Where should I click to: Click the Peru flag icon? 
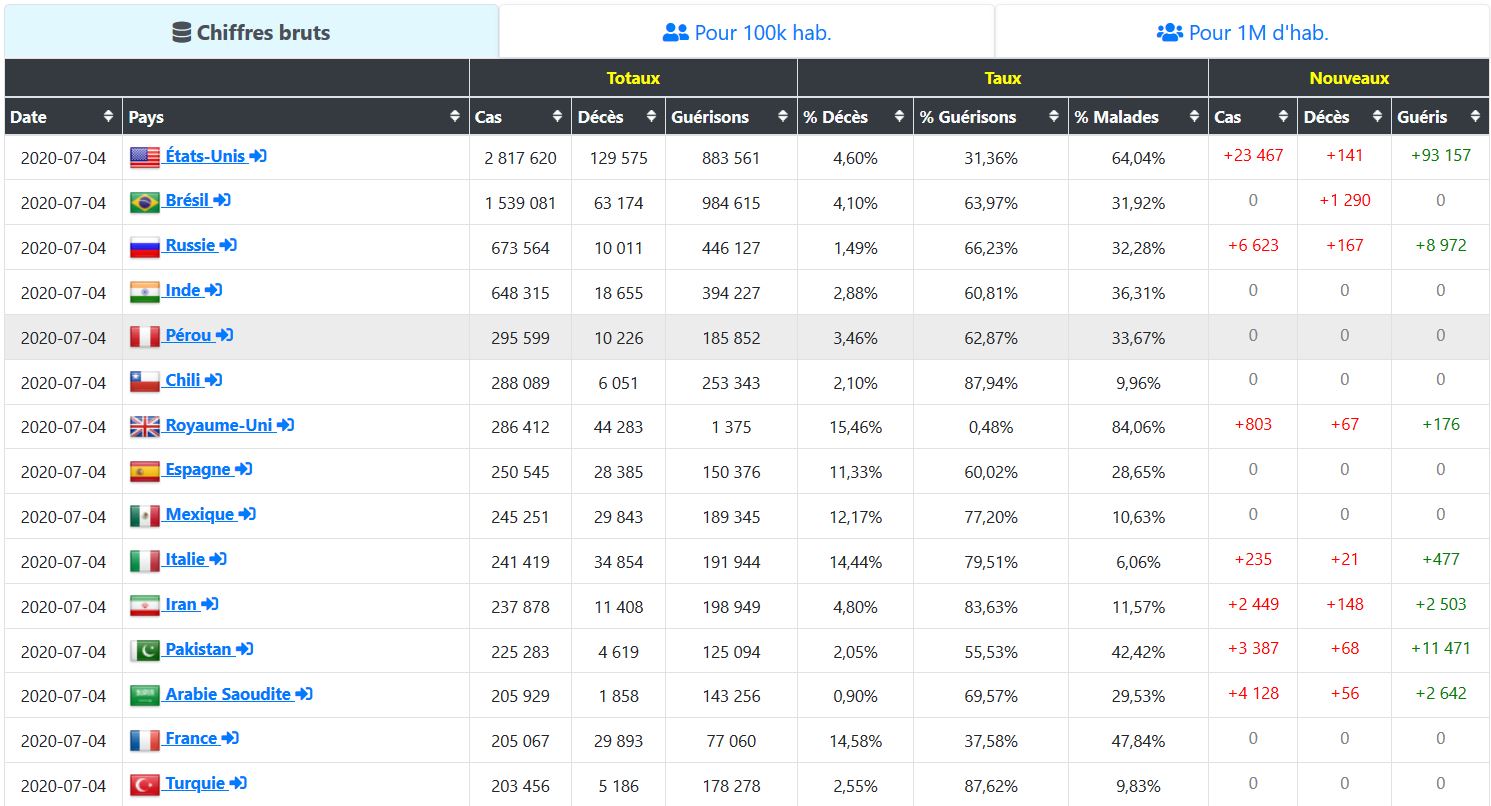point(145,337)
